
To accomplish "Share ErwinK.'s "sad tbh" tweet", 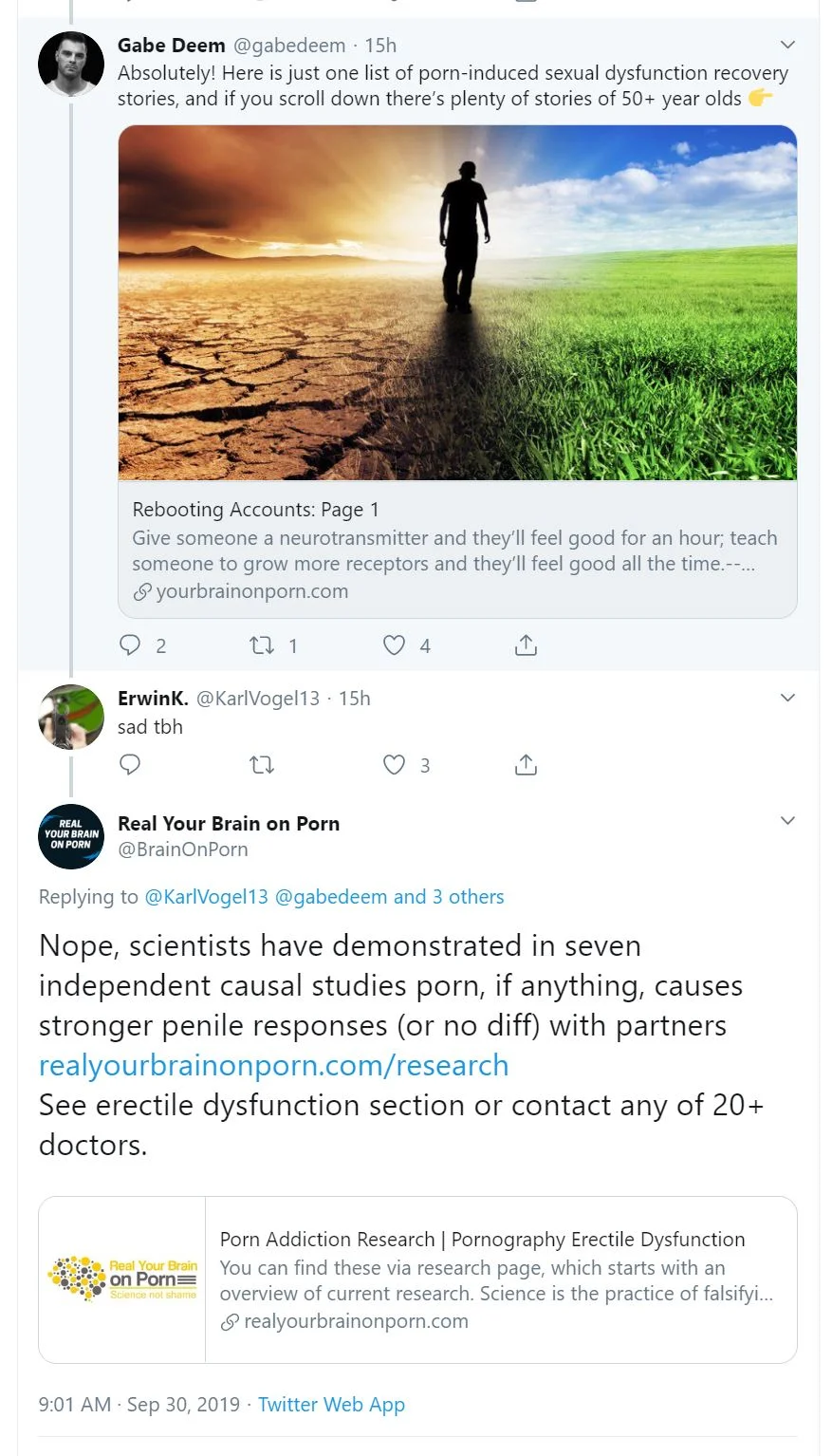I will click(526, 765).
